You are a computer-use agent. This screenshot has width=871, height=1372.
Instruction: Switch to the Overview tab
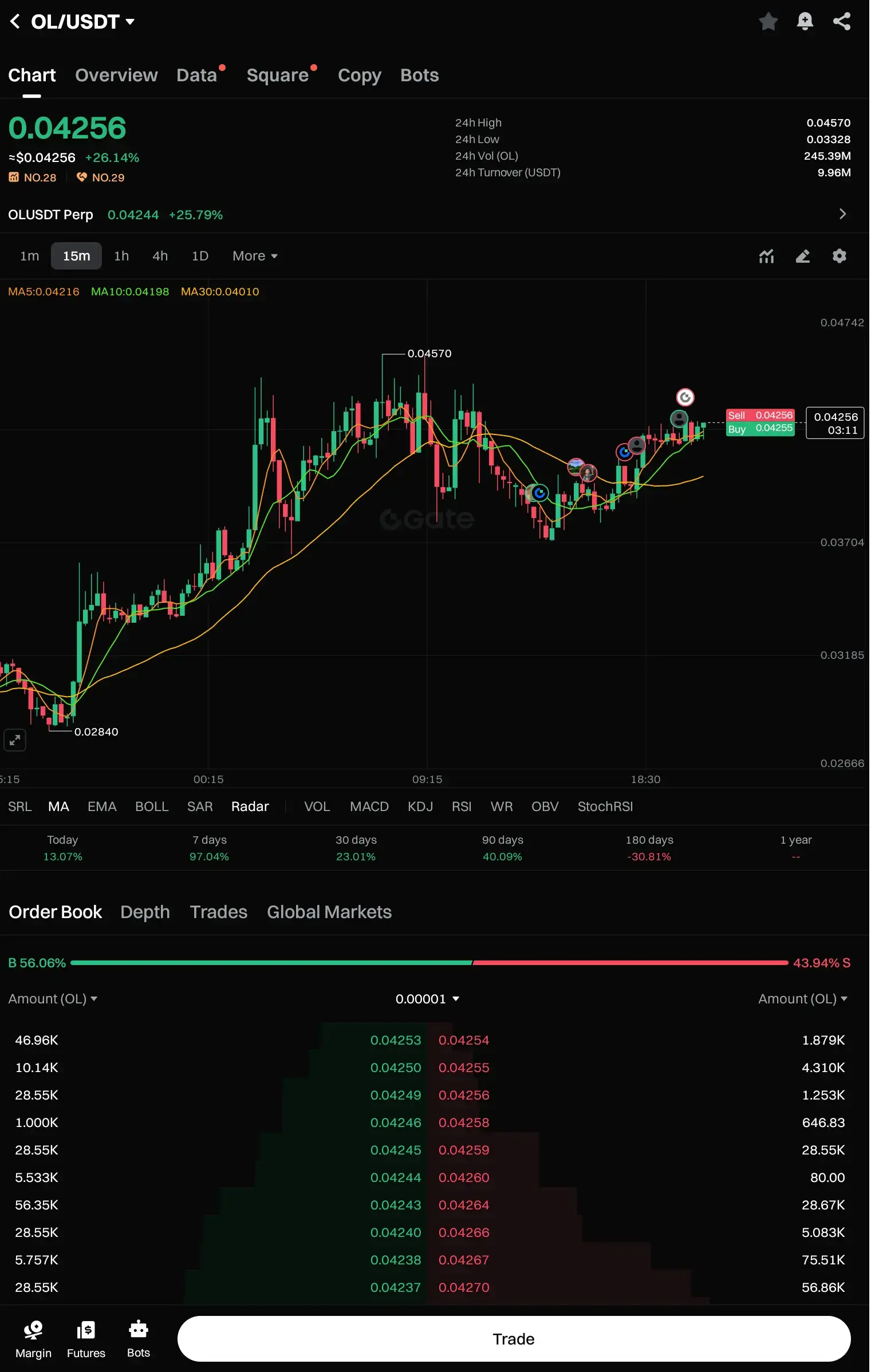pyautogui.click(x=116, y=75)
